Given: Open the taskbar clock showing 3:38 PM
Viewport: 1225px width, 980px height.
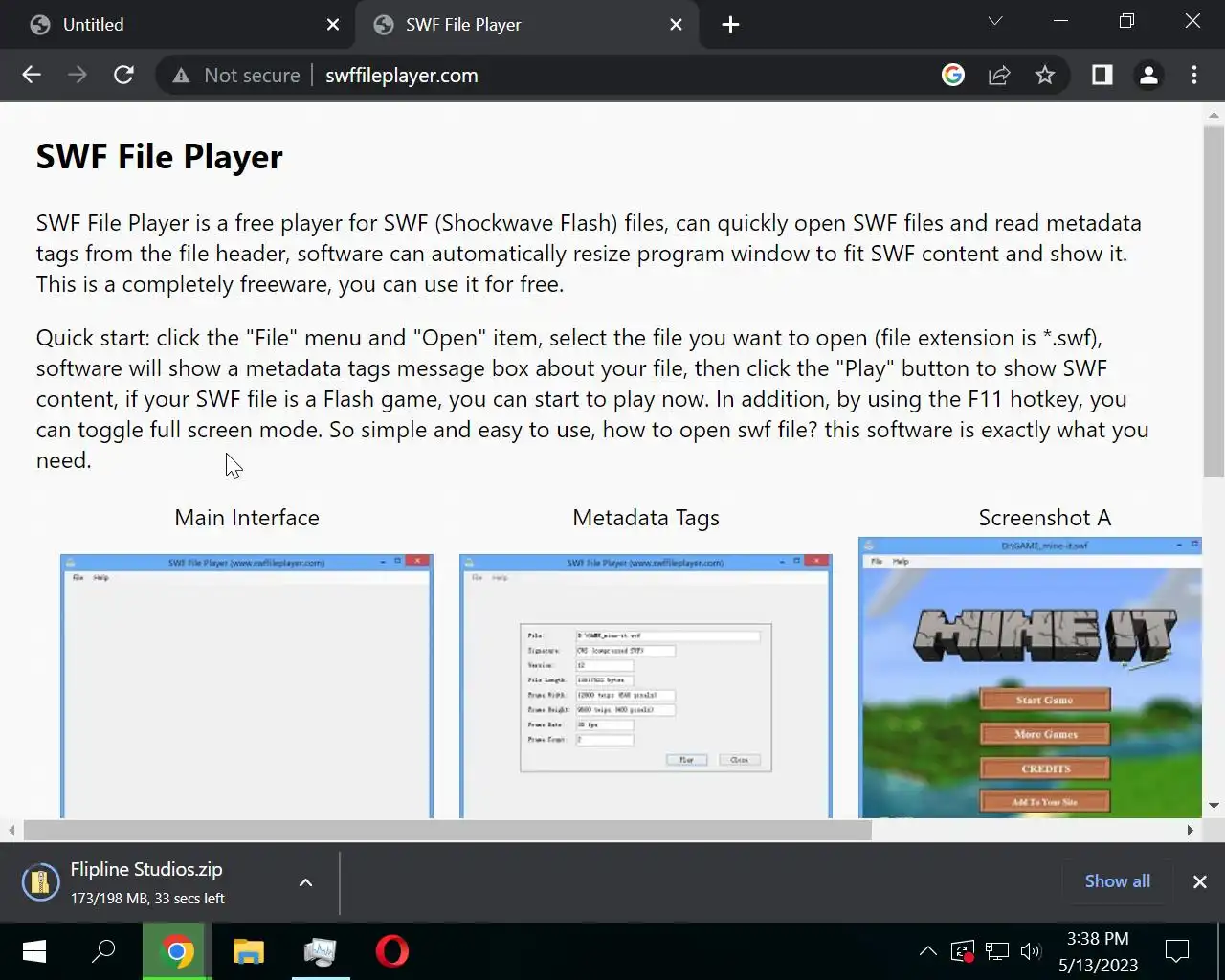Looking at the screenshot, I should [1098, 951].
